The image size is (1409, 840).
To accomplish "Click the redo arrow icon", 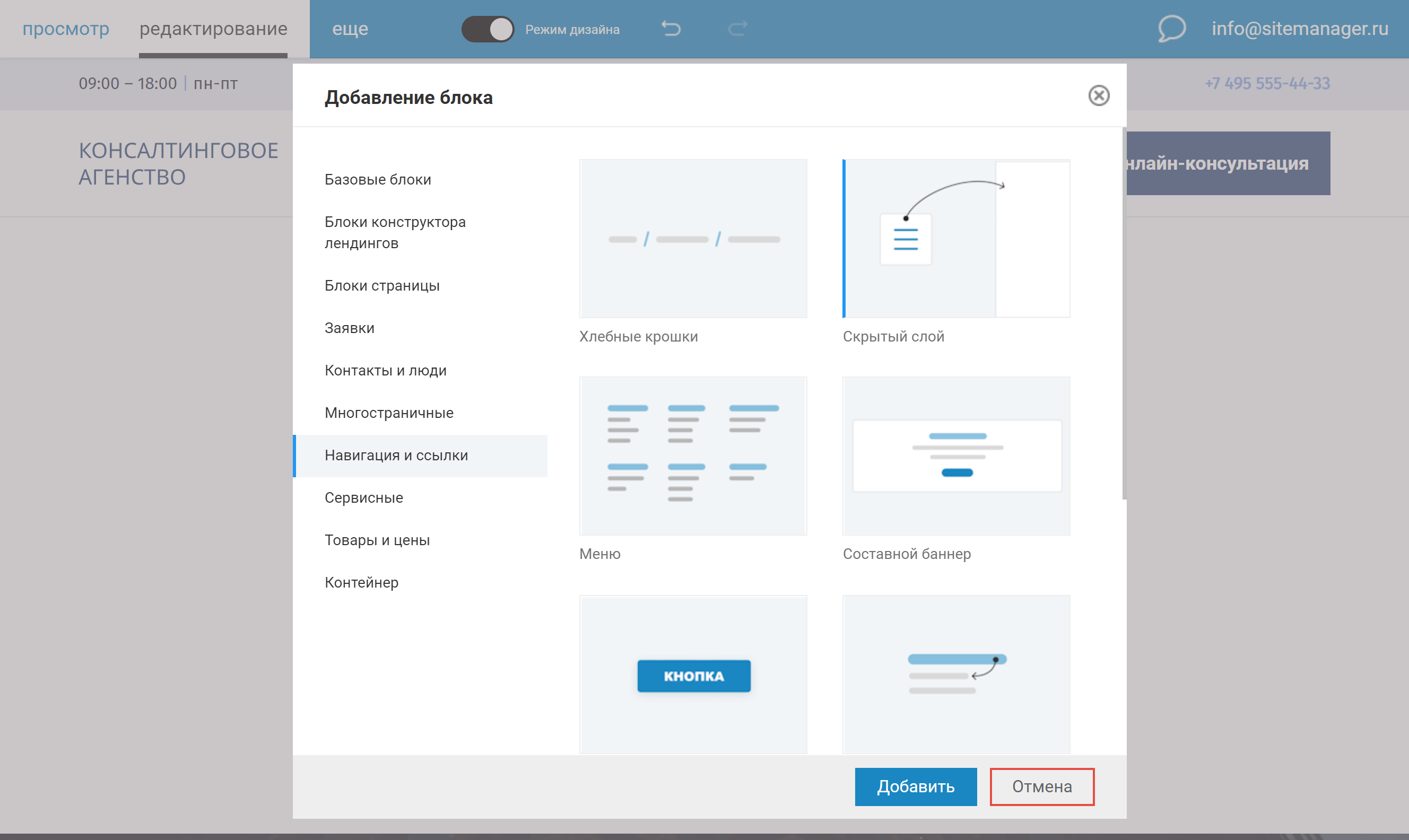I will [737, 28].
